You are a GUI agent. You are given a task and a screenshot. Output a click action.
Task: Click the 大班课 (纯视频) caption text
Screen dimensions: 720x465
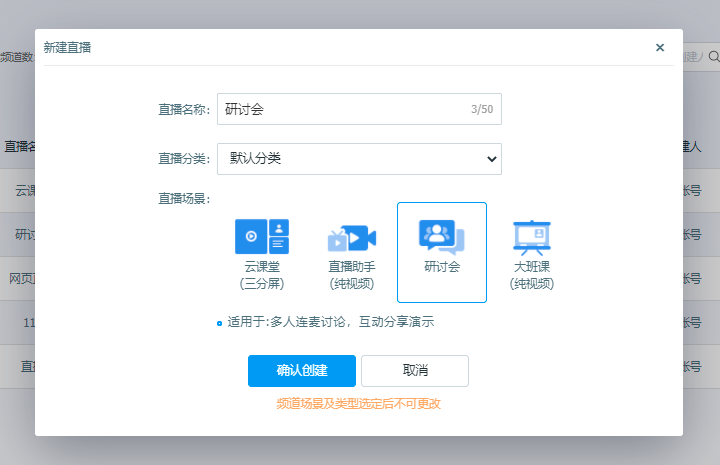pos(532,275)
